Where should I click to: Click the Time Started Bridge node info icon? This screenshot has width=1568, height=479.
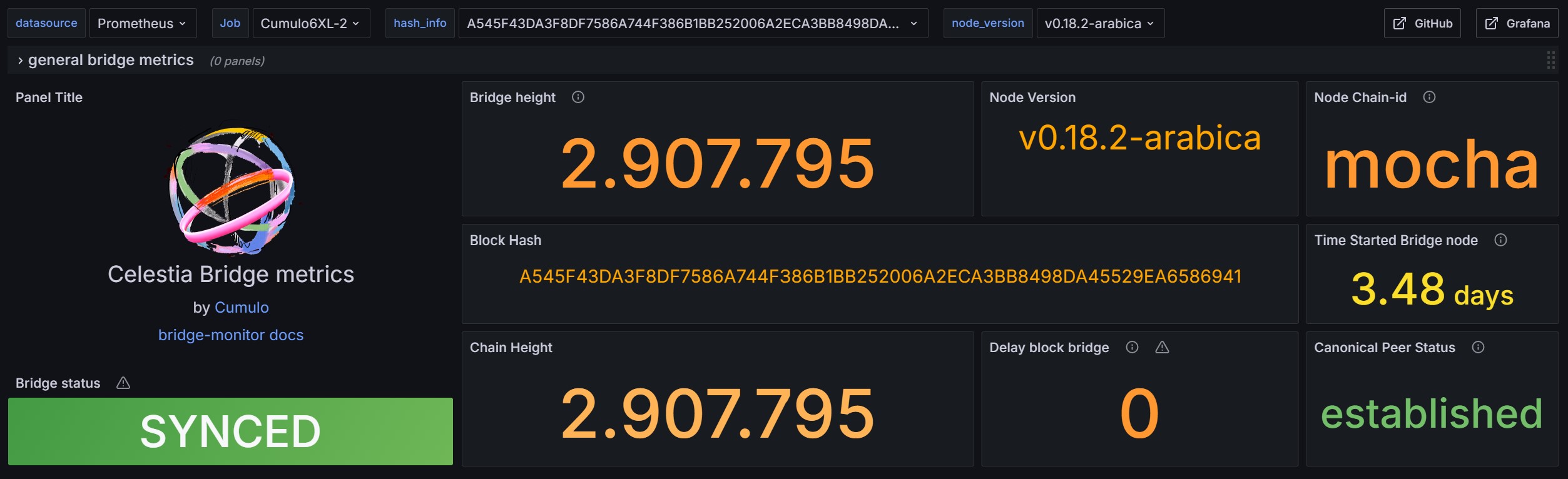pyautogui.click(x=1500, y=240)
